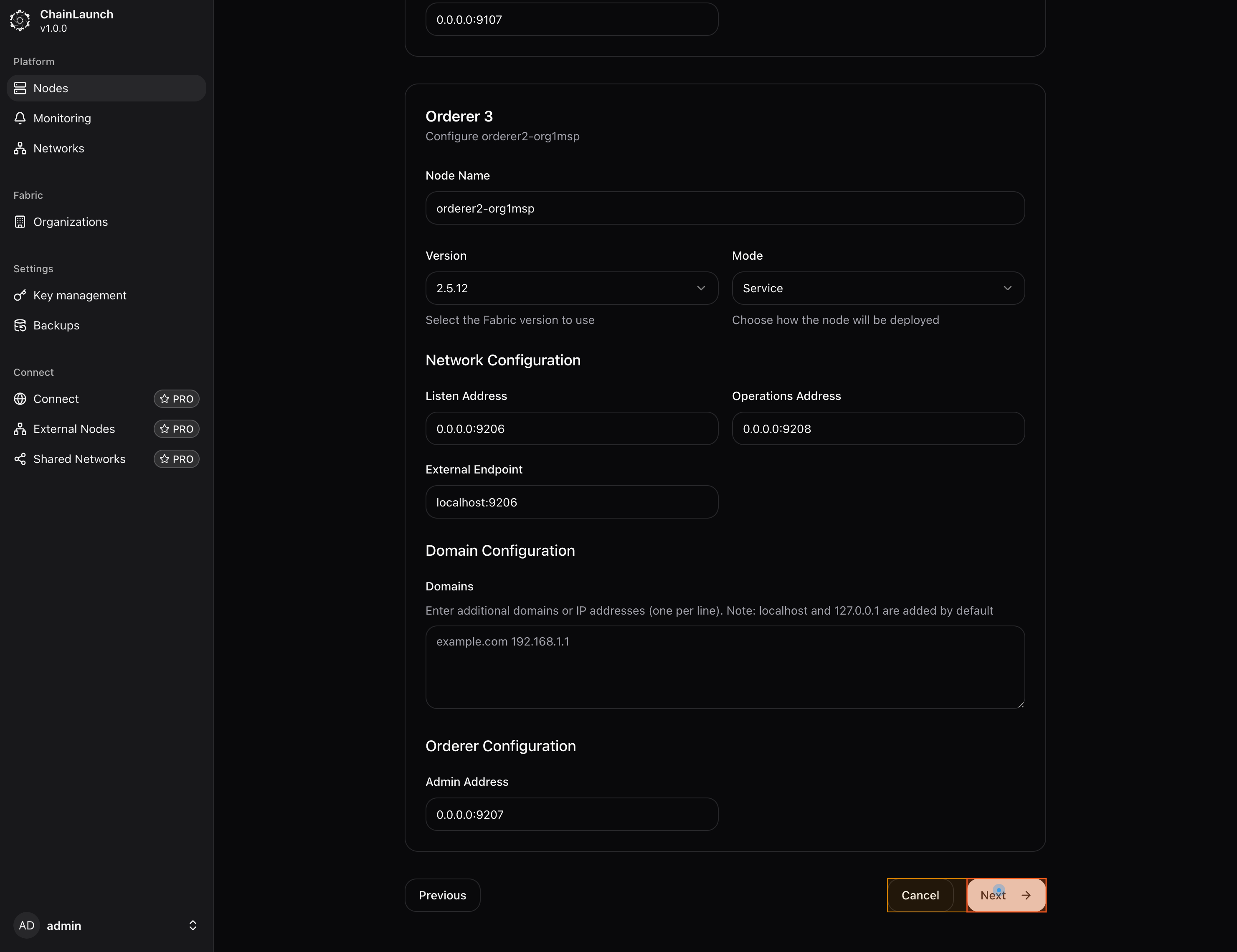1237x952 pixels.
Task: Open the Mode Service dropdown
Action: click(877, 288)
